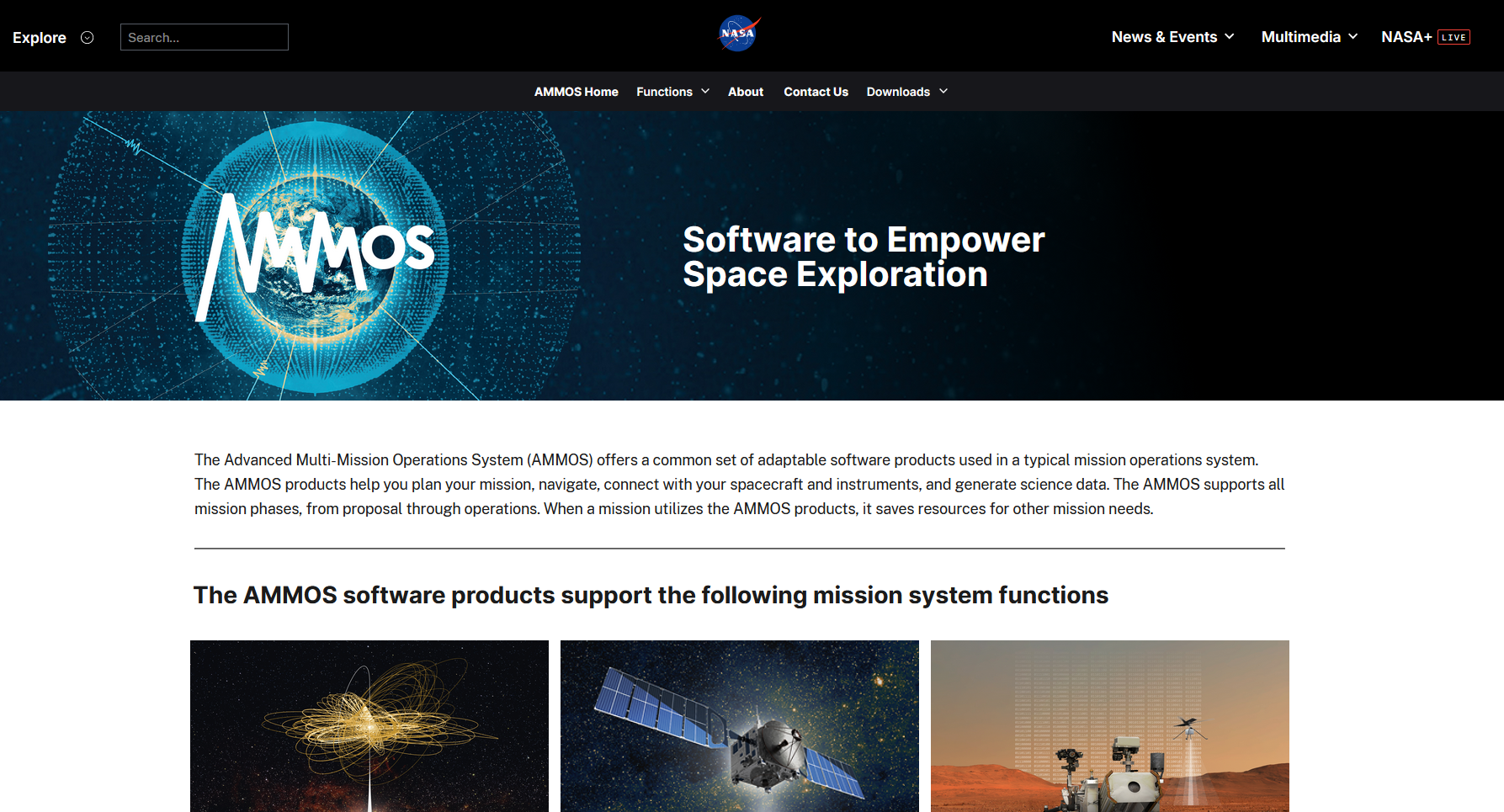The width and height of the screenshot is (1504, 812).
Task: Expand the Downloads menu
Action: pyautogui.click(x=898, y=92)
